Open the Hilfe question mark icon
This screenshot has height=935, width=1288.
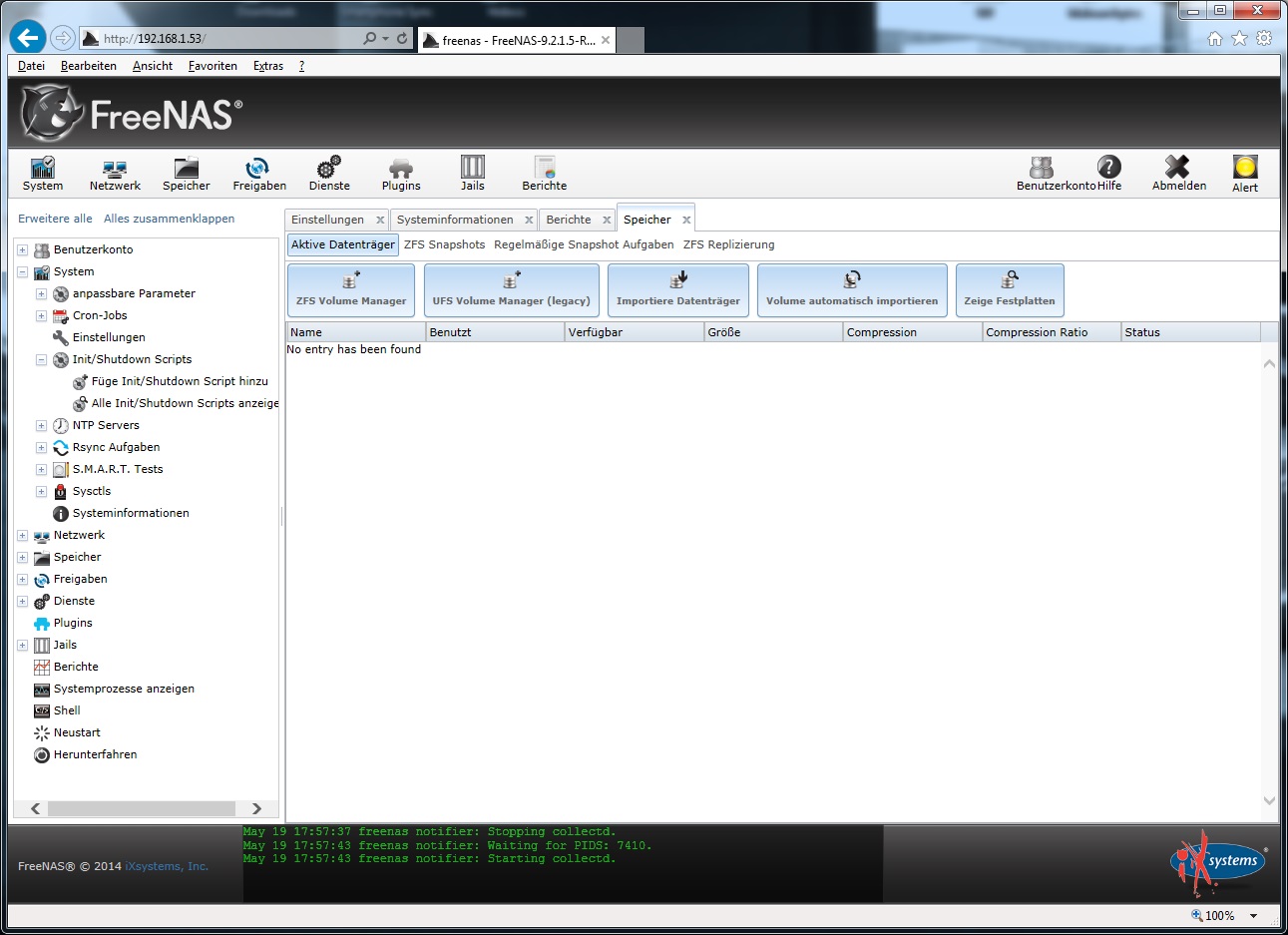(1109, 174)
